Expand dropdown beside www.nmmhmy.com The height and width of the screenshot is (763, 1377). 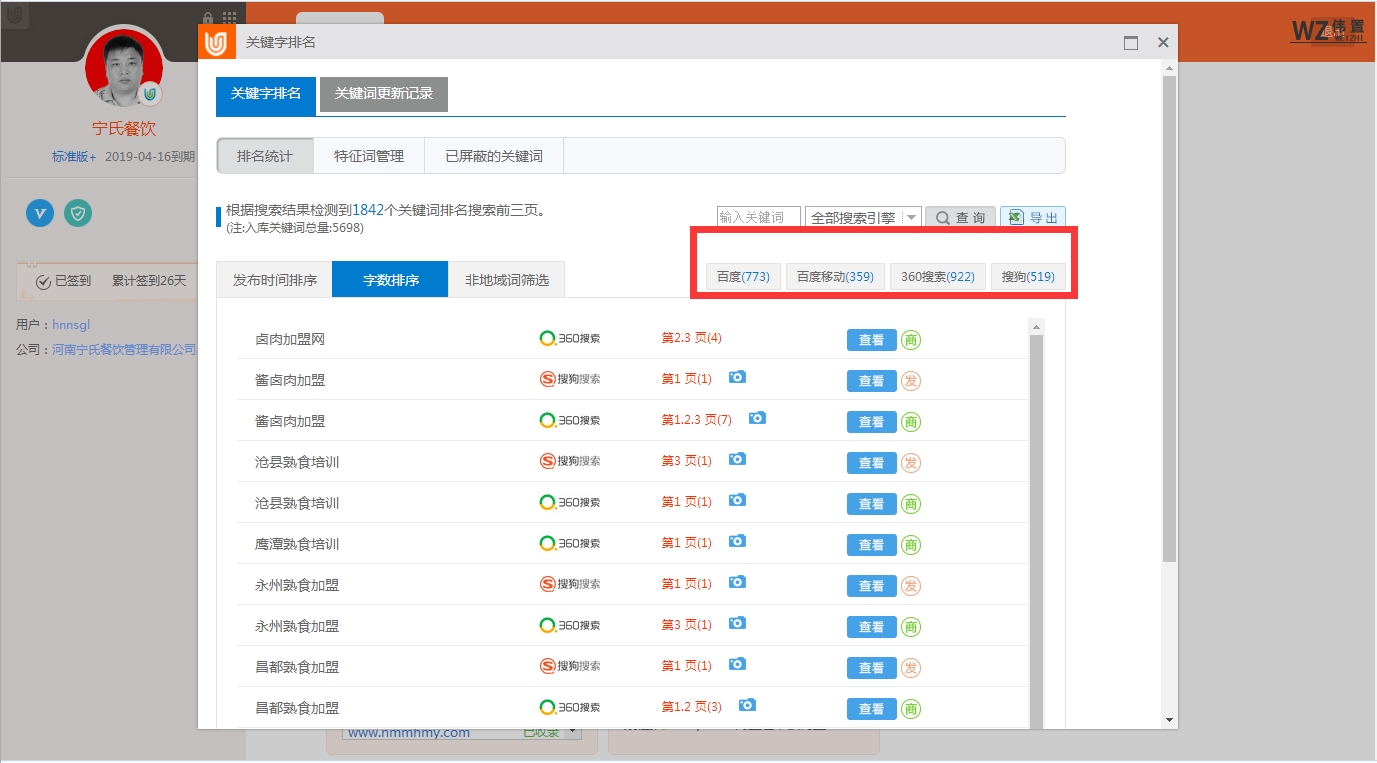point(573,733)
